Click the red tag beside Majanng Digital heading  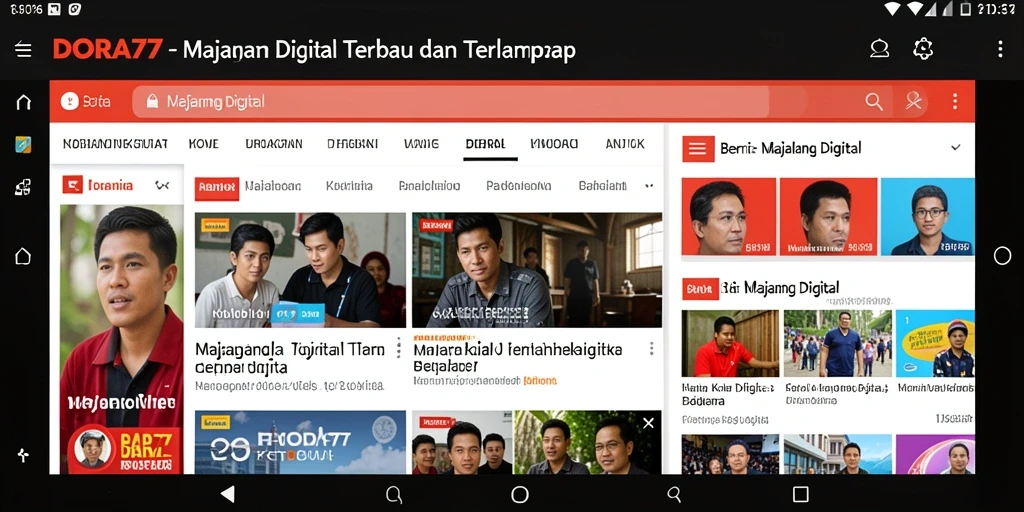700,288
